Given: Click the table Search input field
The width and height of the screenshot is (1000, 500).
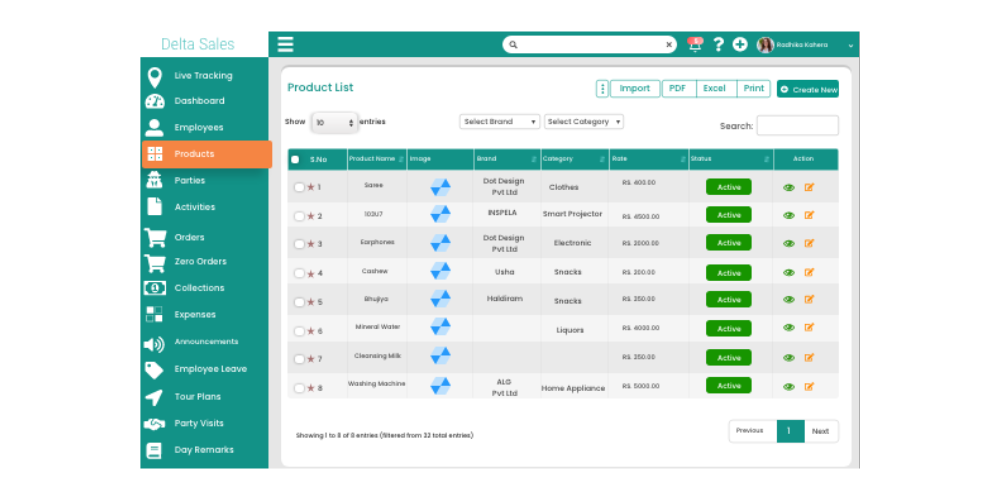Looking at the screenshot, I should click(x=797, y=126).
